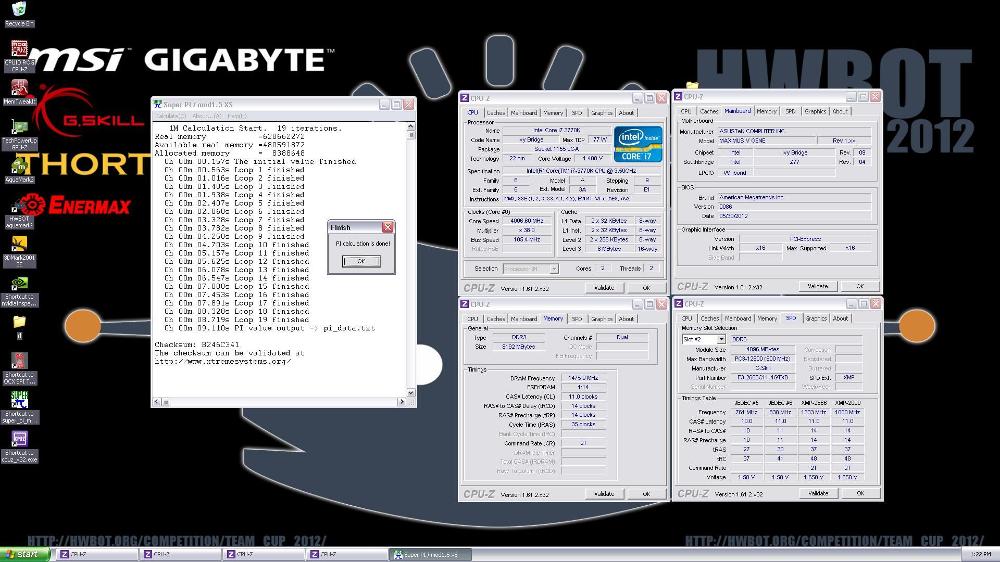
Task: Click the Intel Core i7 logo in CPU-Z
Action: pos(638,144)
